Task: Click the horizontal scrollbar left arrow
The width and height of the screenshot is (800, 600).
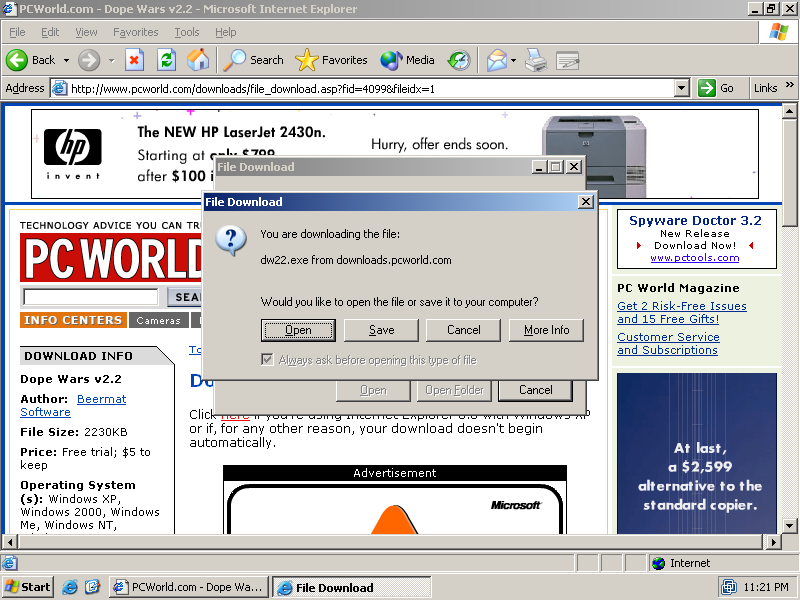Action: tap(10, 541)
